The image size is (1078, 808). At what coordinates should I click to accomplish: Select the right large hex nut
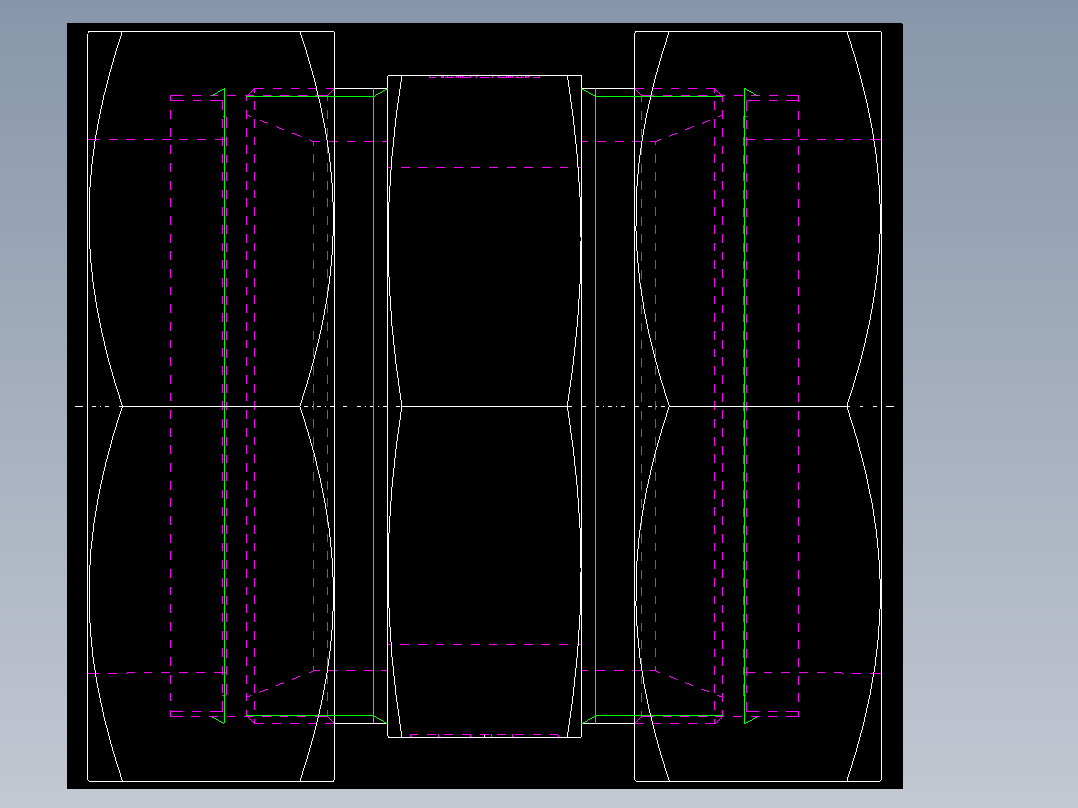click(758, 406)
